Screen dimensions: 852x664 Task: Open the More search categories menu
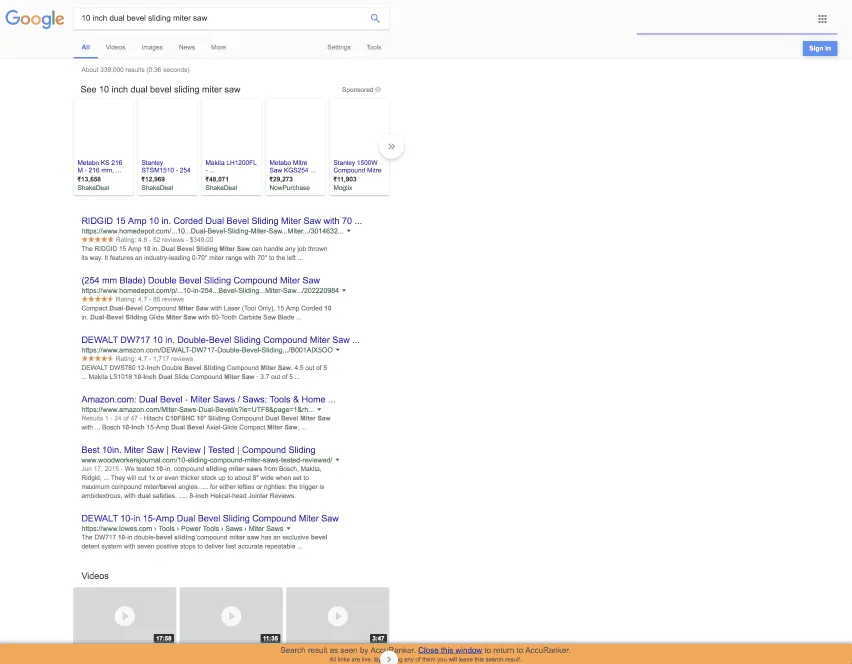(x=218, y=47)
